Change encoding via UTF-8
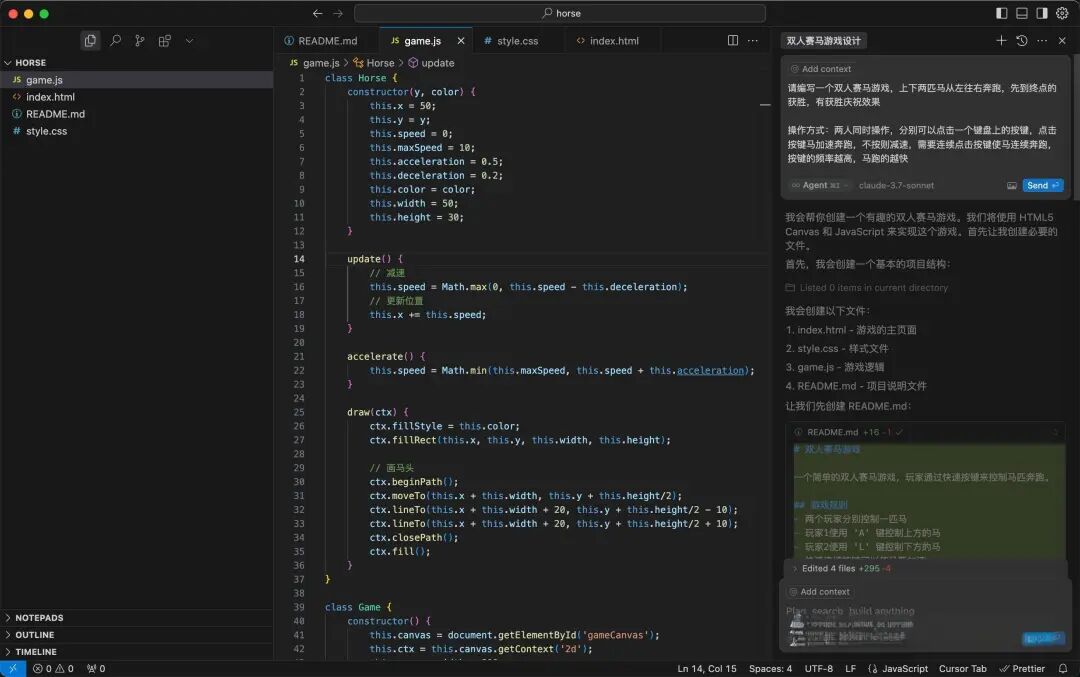 (x=818, y=669)
